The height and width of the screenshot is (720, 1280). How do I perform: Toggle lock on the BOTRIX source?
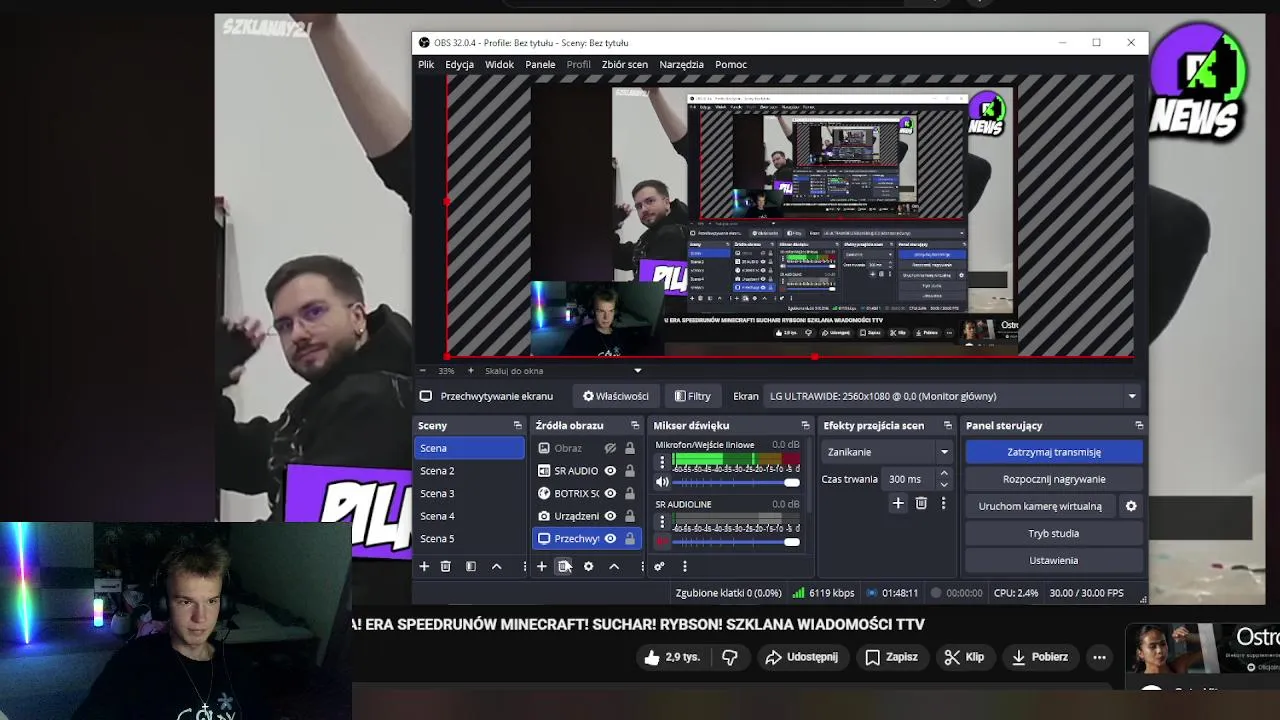point(629,493)
